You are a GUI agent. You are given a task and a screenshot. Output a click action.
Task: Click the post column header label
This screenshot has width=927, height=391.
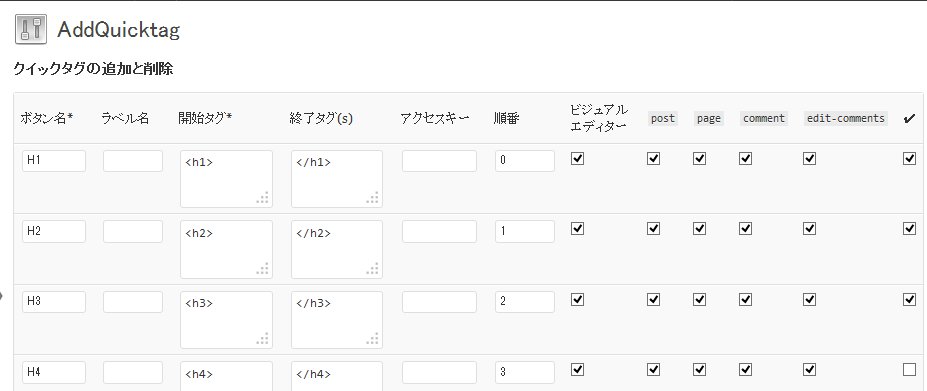click(663, 118)
